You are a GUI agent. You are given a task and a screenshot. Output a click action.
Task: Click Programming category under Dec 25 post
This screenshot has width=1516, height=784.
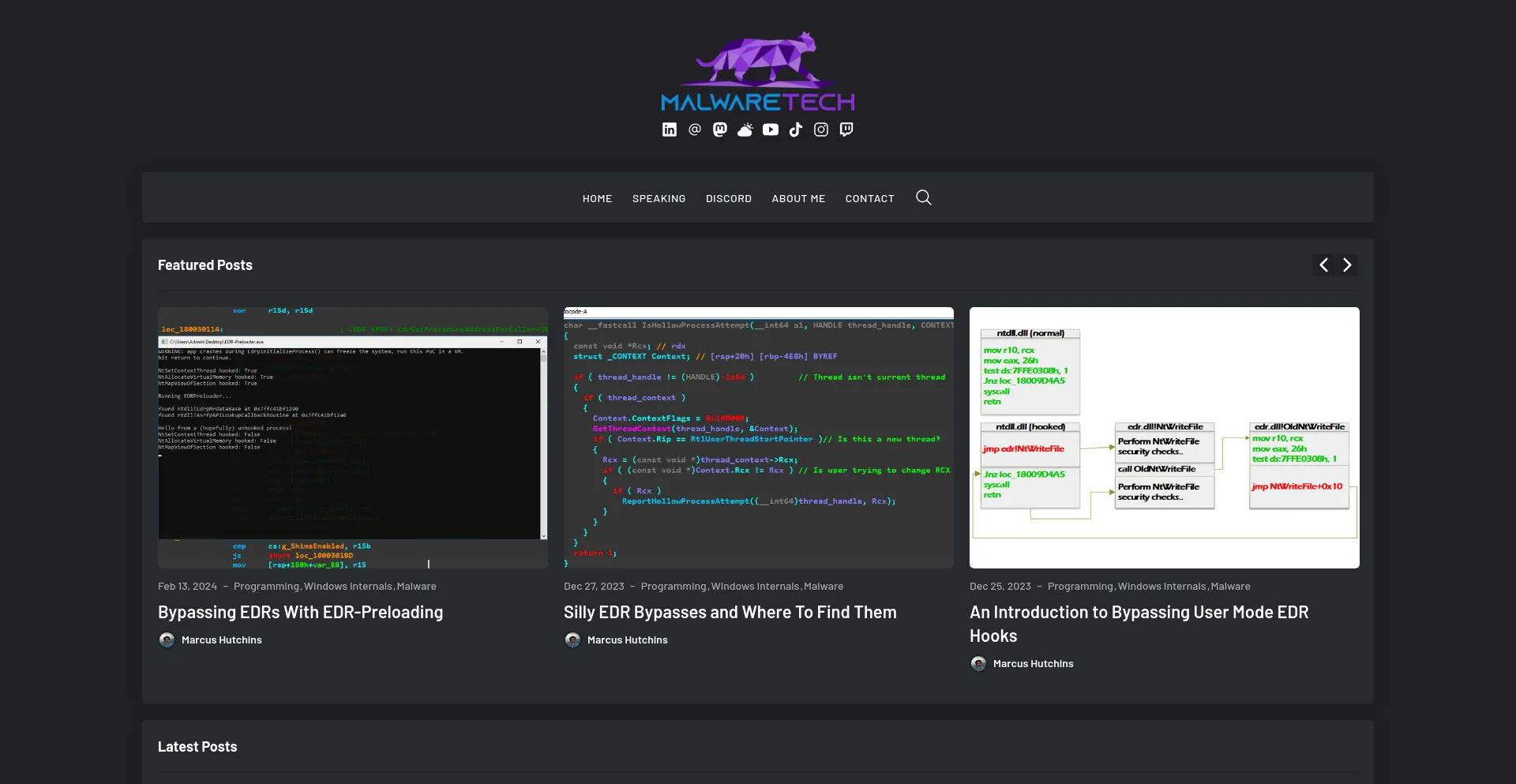coord(1080,587)
